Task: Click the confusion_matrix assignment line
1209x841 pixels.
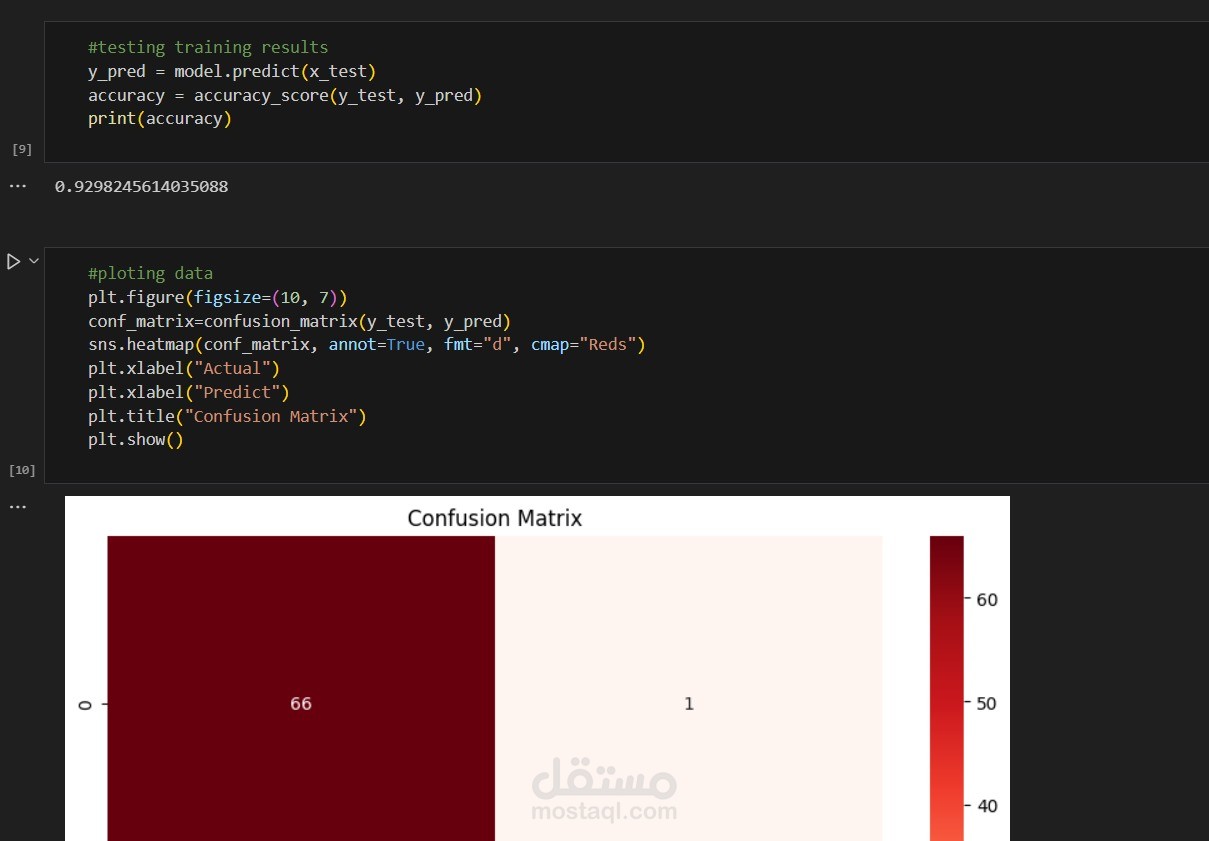Action: coord(300,321)
